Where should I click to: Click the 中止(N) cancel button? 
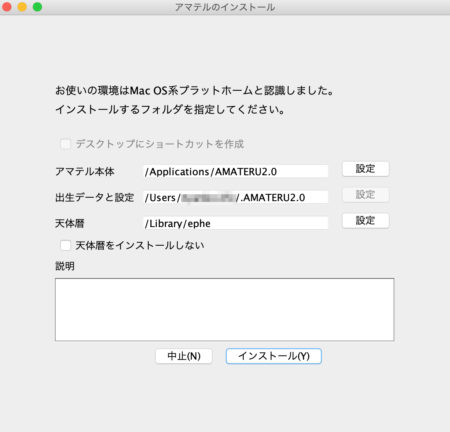pos(184,356)
